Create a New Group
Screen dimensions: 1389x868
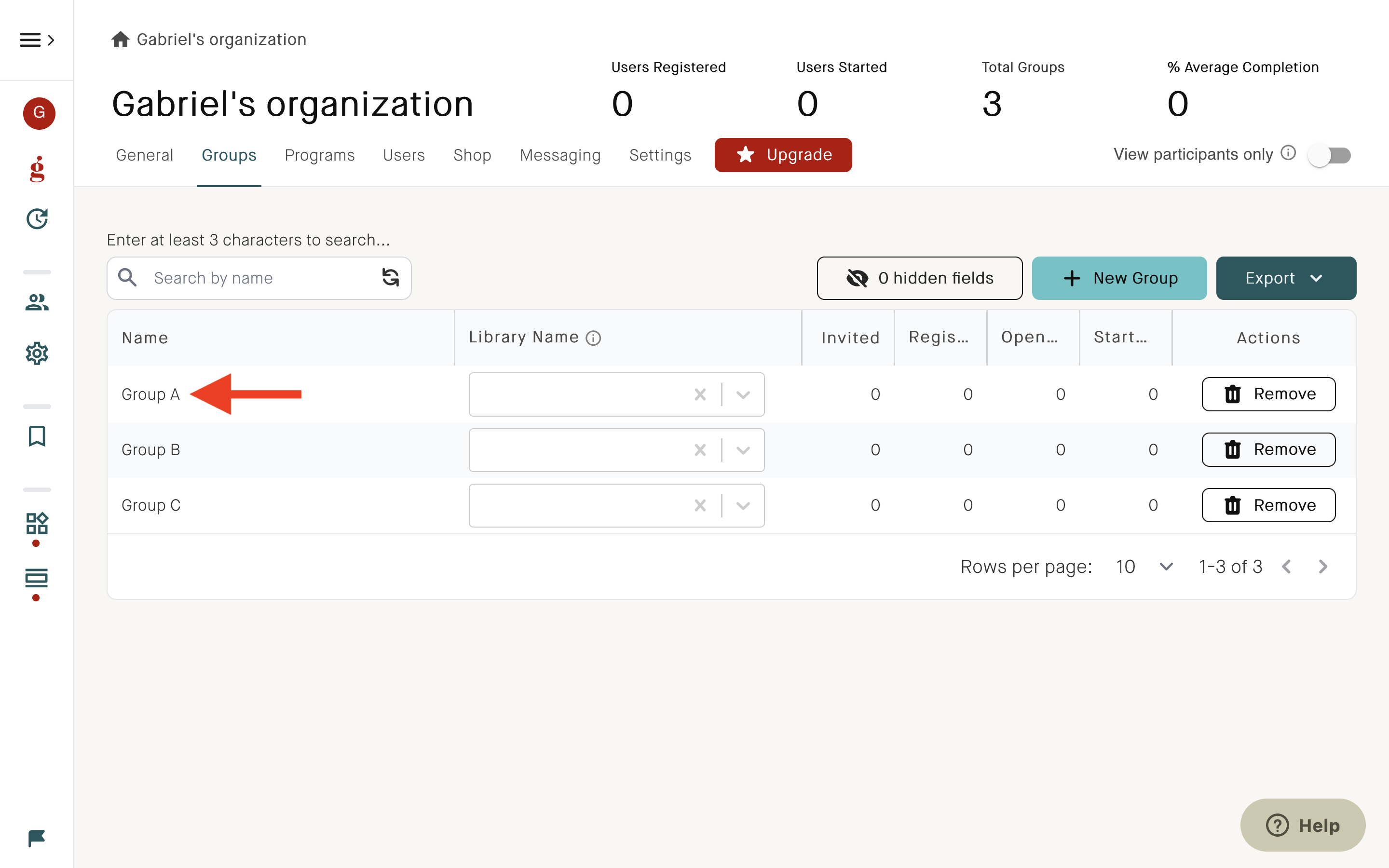1119,278
